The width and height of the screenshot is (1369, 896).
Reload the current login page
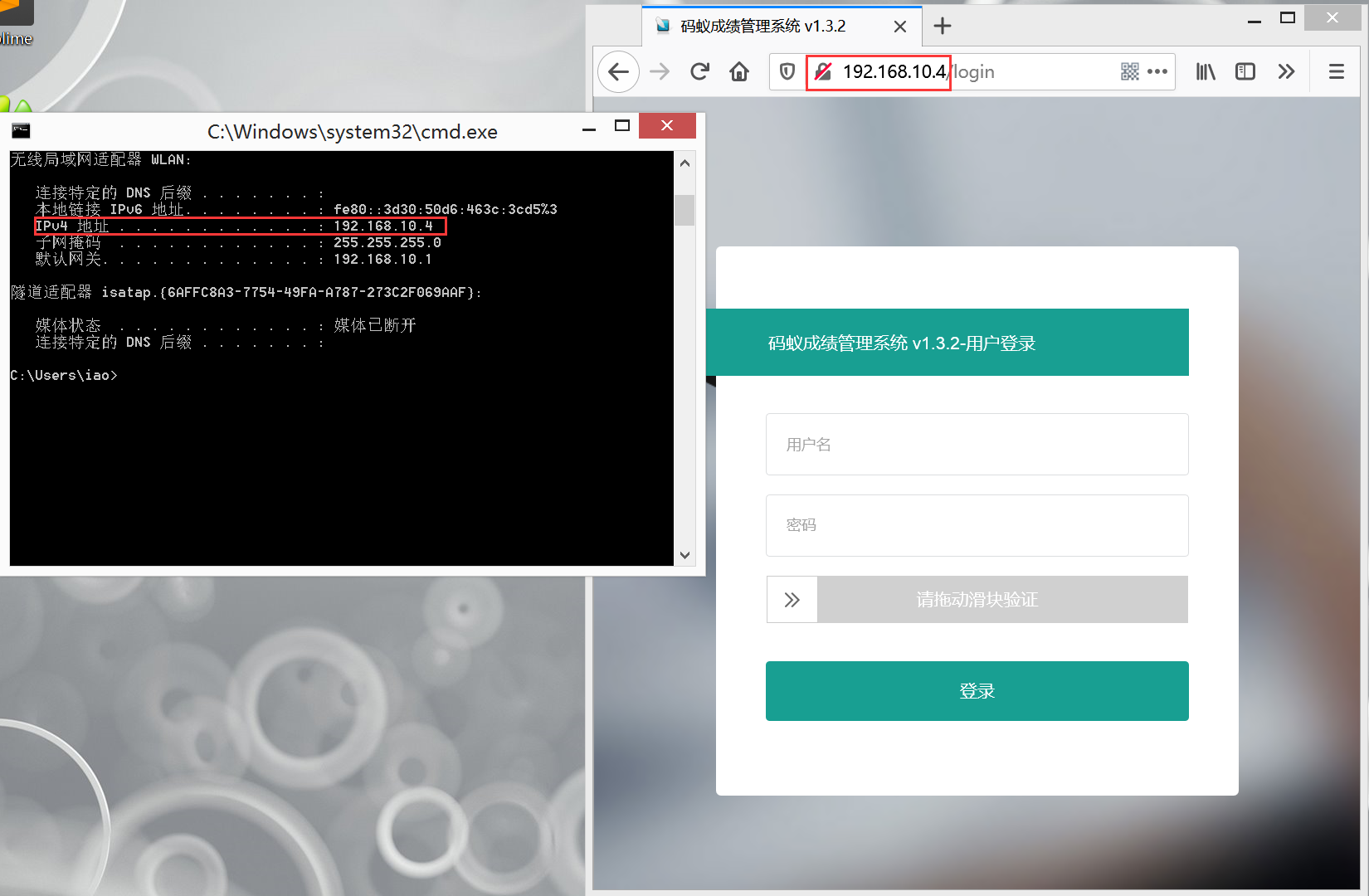click(x=699, y=72)
